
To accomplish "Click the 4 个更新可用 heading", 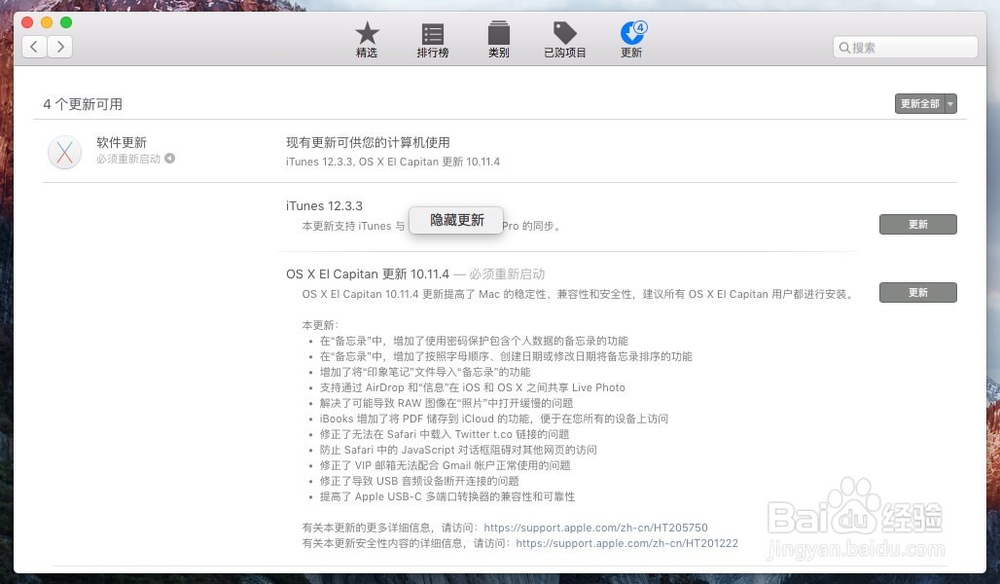I will coord(83,104).
